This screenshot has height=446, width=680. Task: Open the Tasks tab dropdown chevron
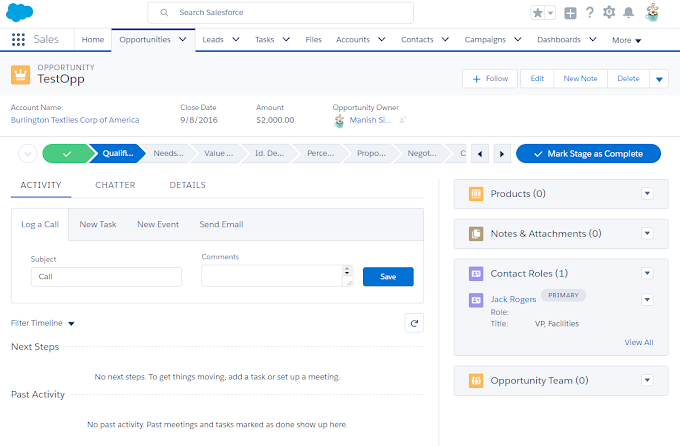pos(286,39)
